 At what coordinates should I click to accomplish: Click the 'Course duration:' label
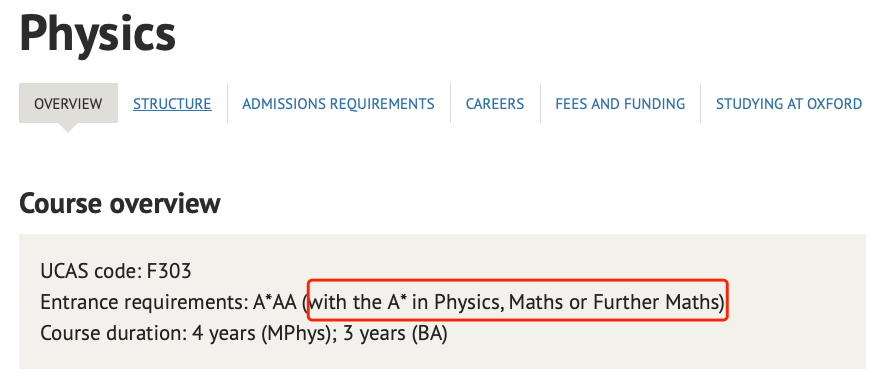(113, 334)
